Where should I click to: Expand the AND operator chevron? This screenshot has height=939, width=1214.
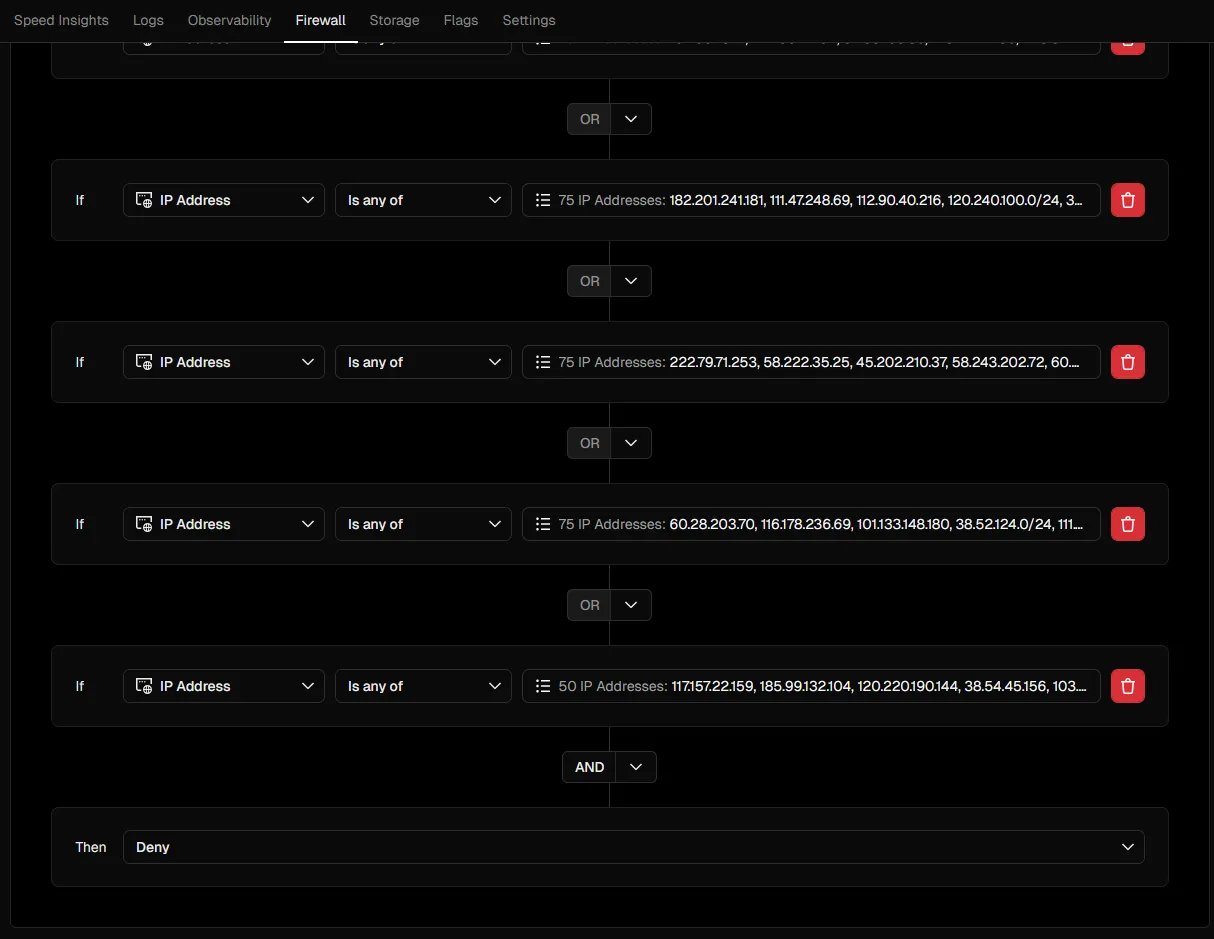[636, 767]
